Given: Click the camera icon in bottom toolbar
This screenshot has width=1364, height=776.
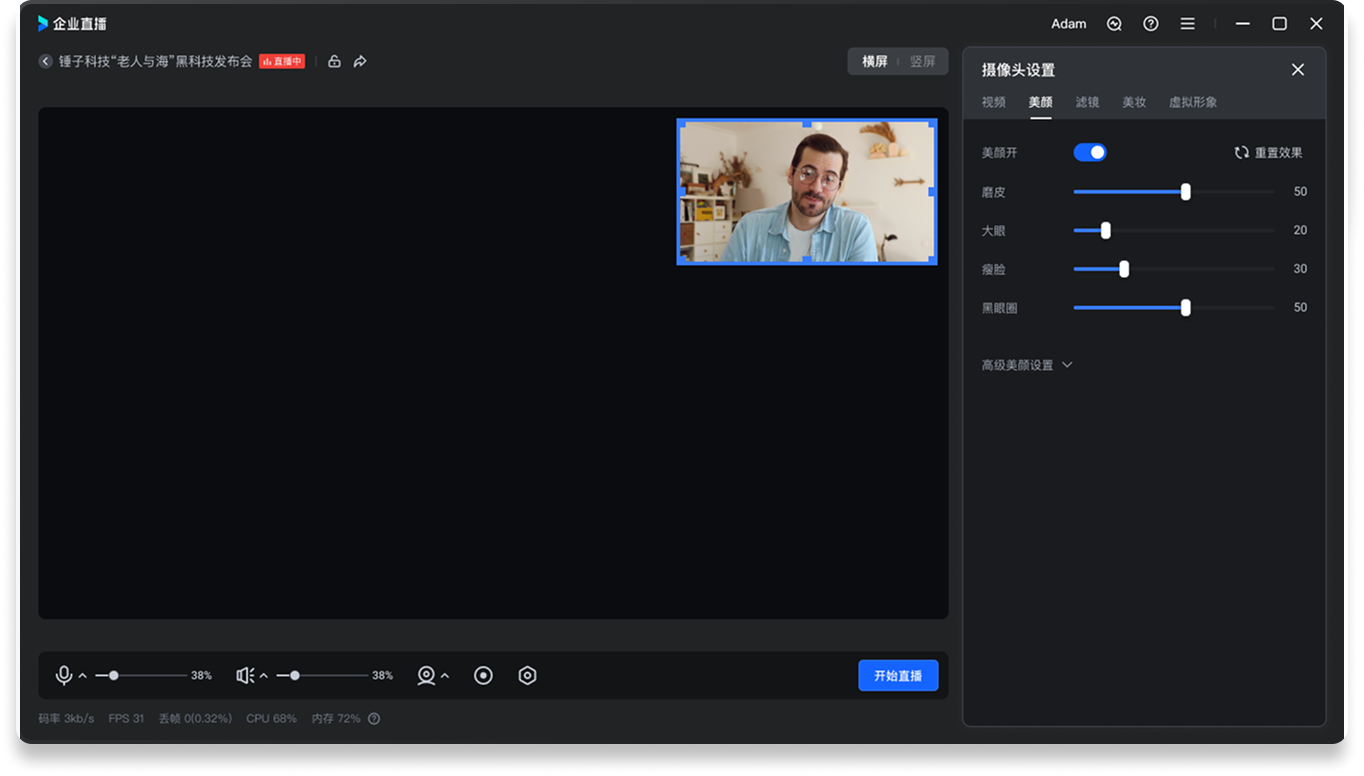Looking at the screenshot, I should click(x=426, y=676).
